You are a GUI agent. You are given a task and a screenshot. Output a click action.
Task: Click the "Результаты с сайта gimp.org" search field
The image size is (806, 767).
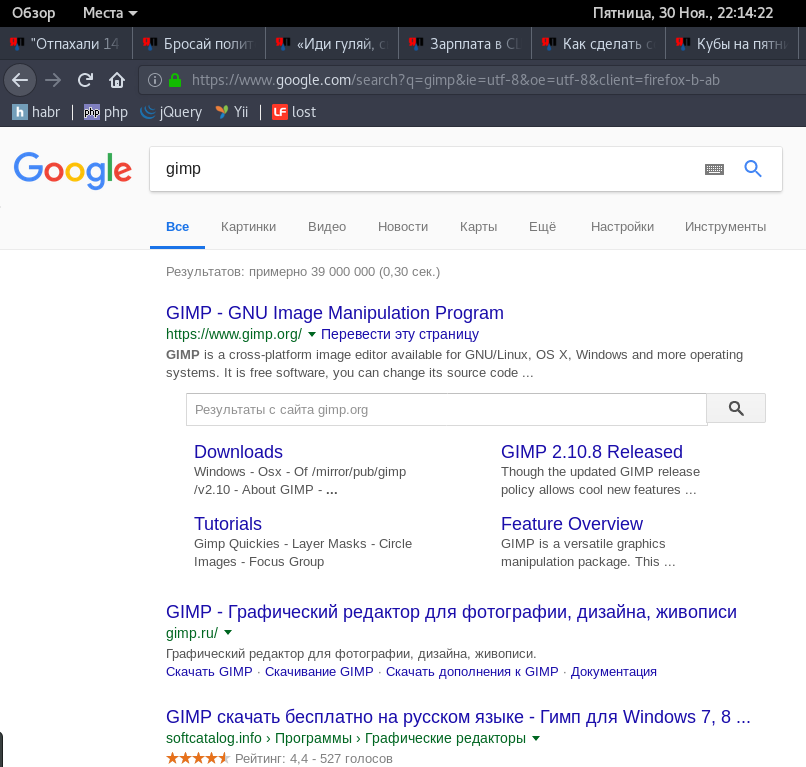446,410
